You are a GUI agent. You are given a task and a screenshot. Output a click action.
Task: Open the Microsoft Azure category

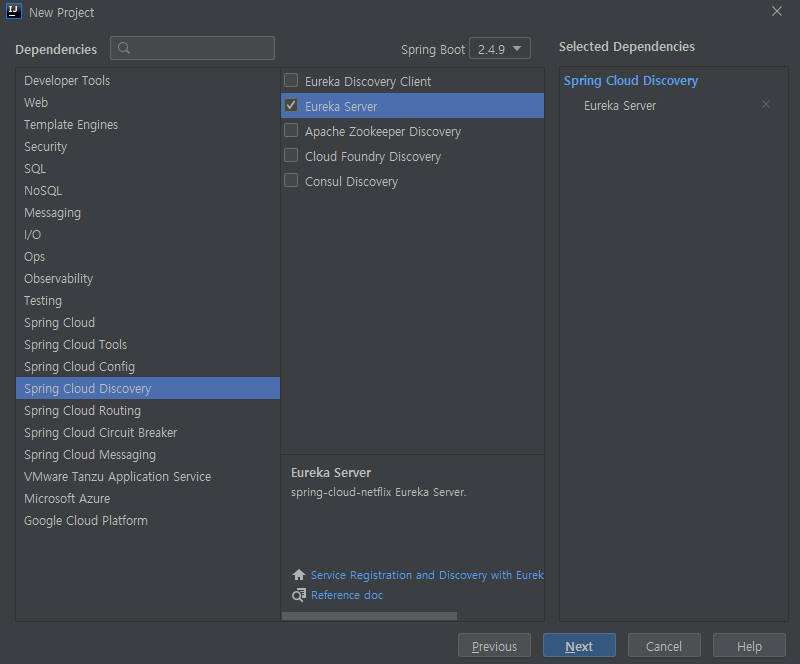[148, 498]
